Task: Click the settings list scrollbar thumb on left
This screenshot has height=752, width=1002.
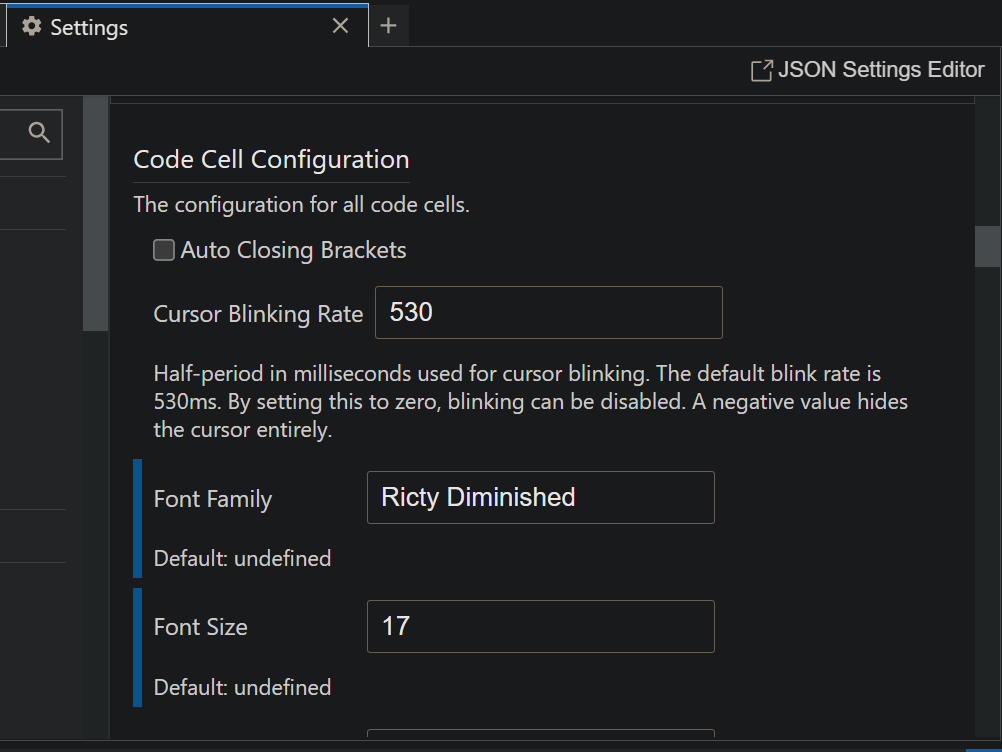Action: (x=95, y=213)
